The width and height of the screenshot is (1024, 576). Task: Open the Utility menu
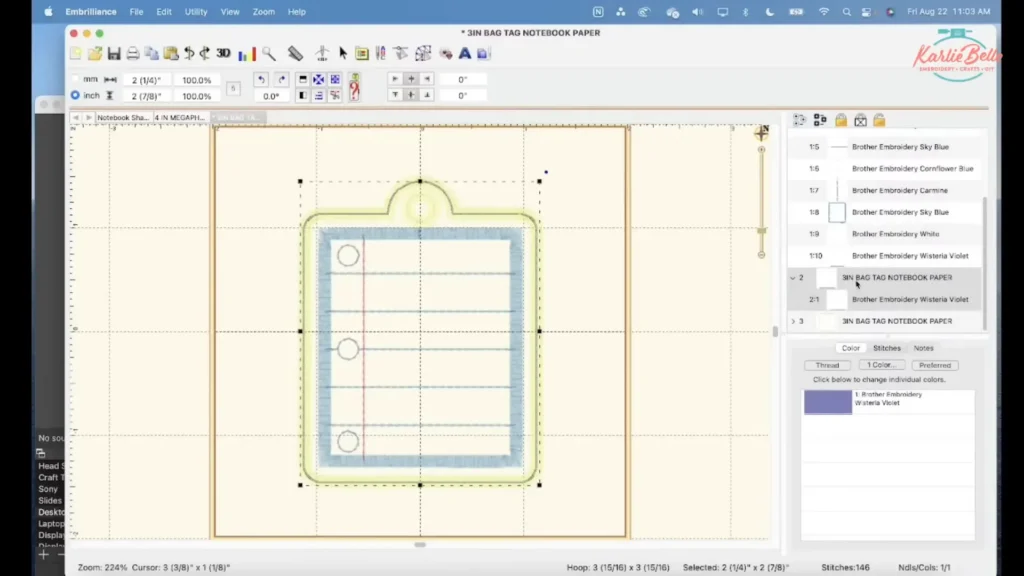196,12
